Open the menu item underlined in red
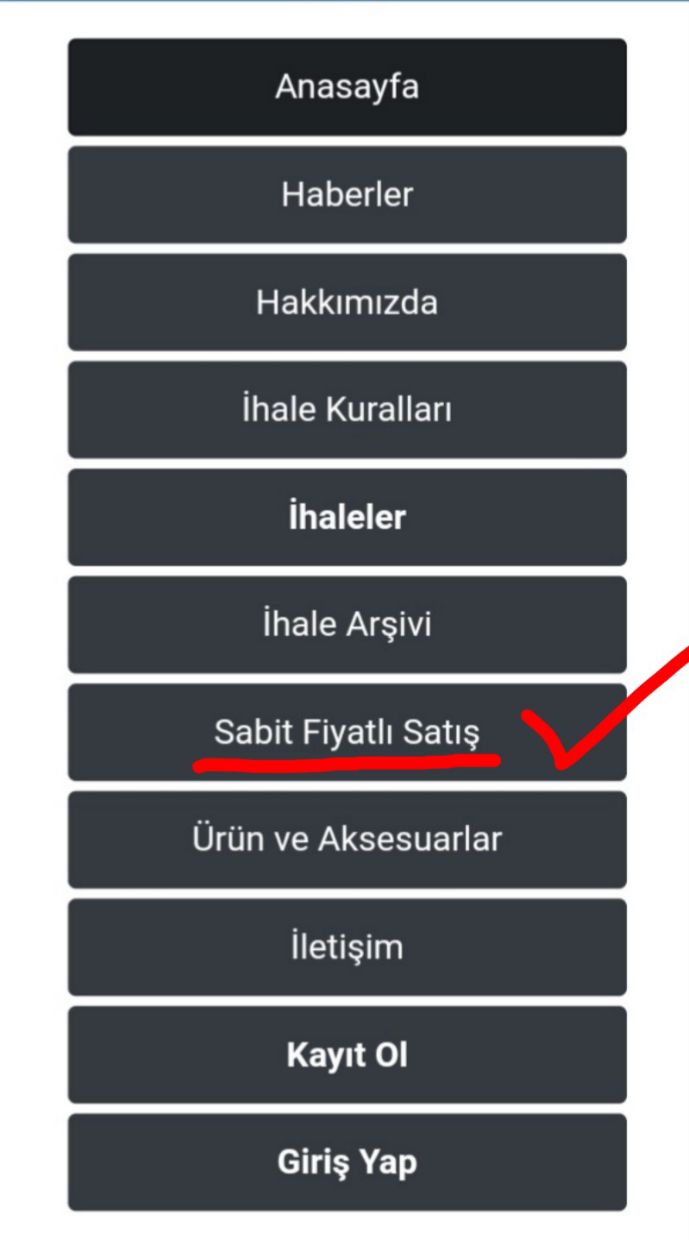 [x=347, y=732]
